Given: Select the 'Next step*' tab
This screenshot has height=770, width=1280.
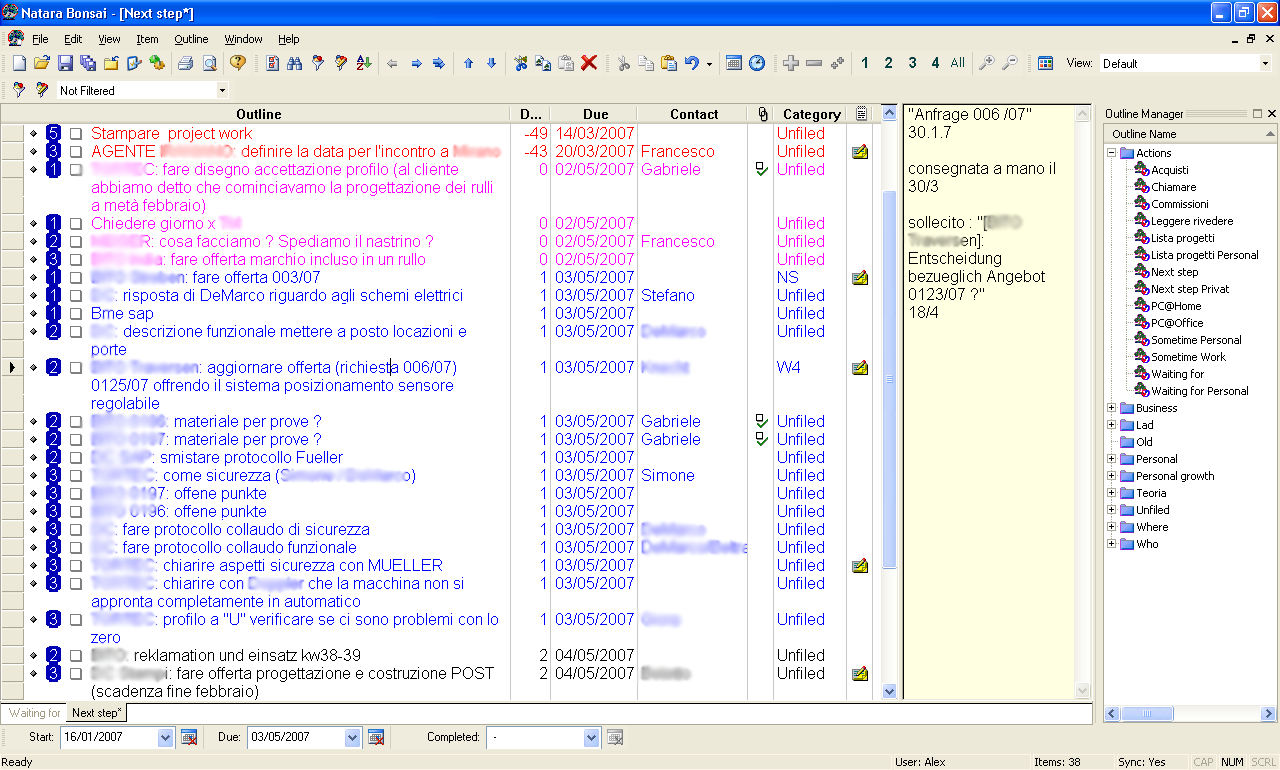Looking at the screenshot, I should click(97, 713).
